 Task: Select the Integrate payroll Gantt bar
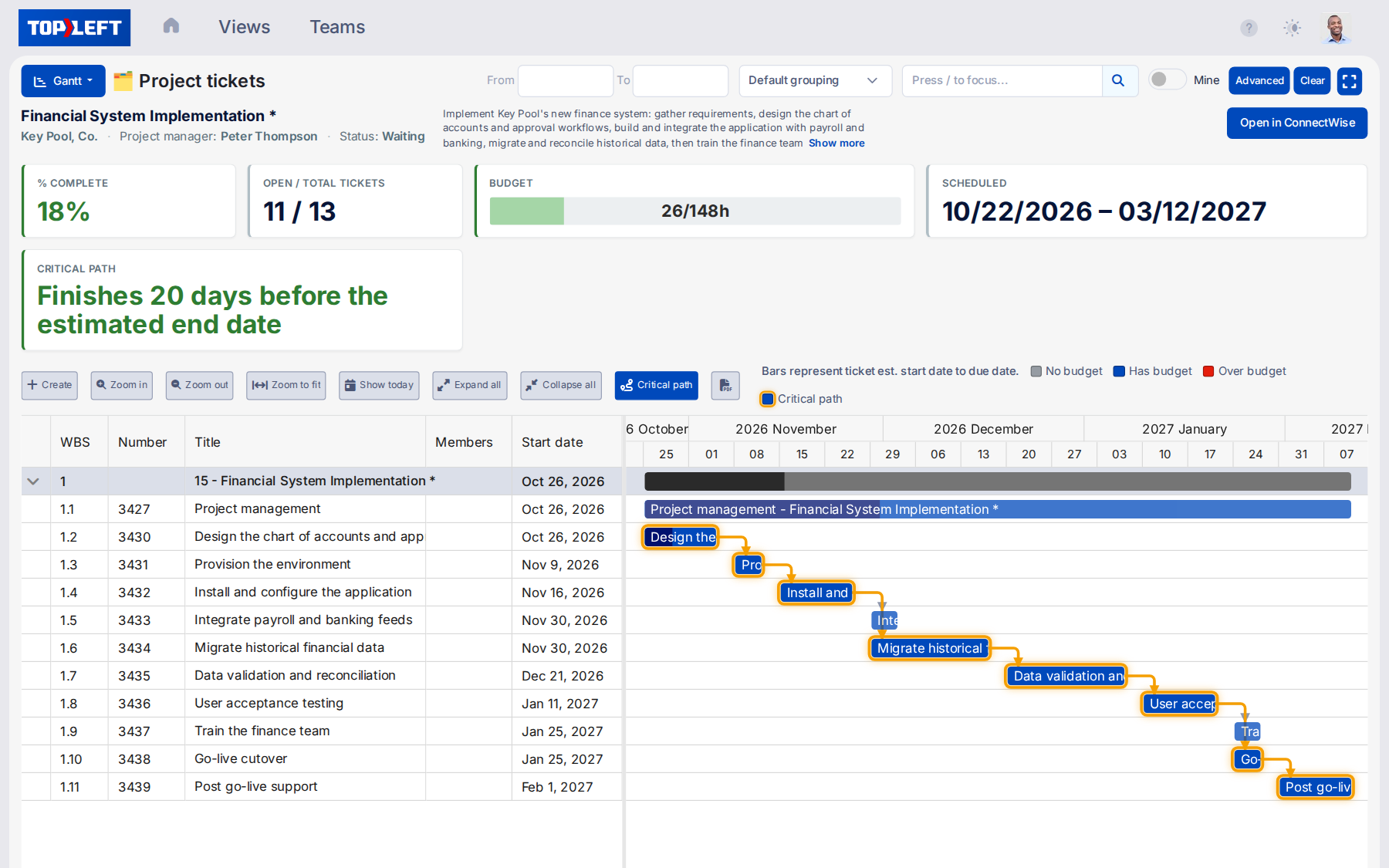pos(884,620)
